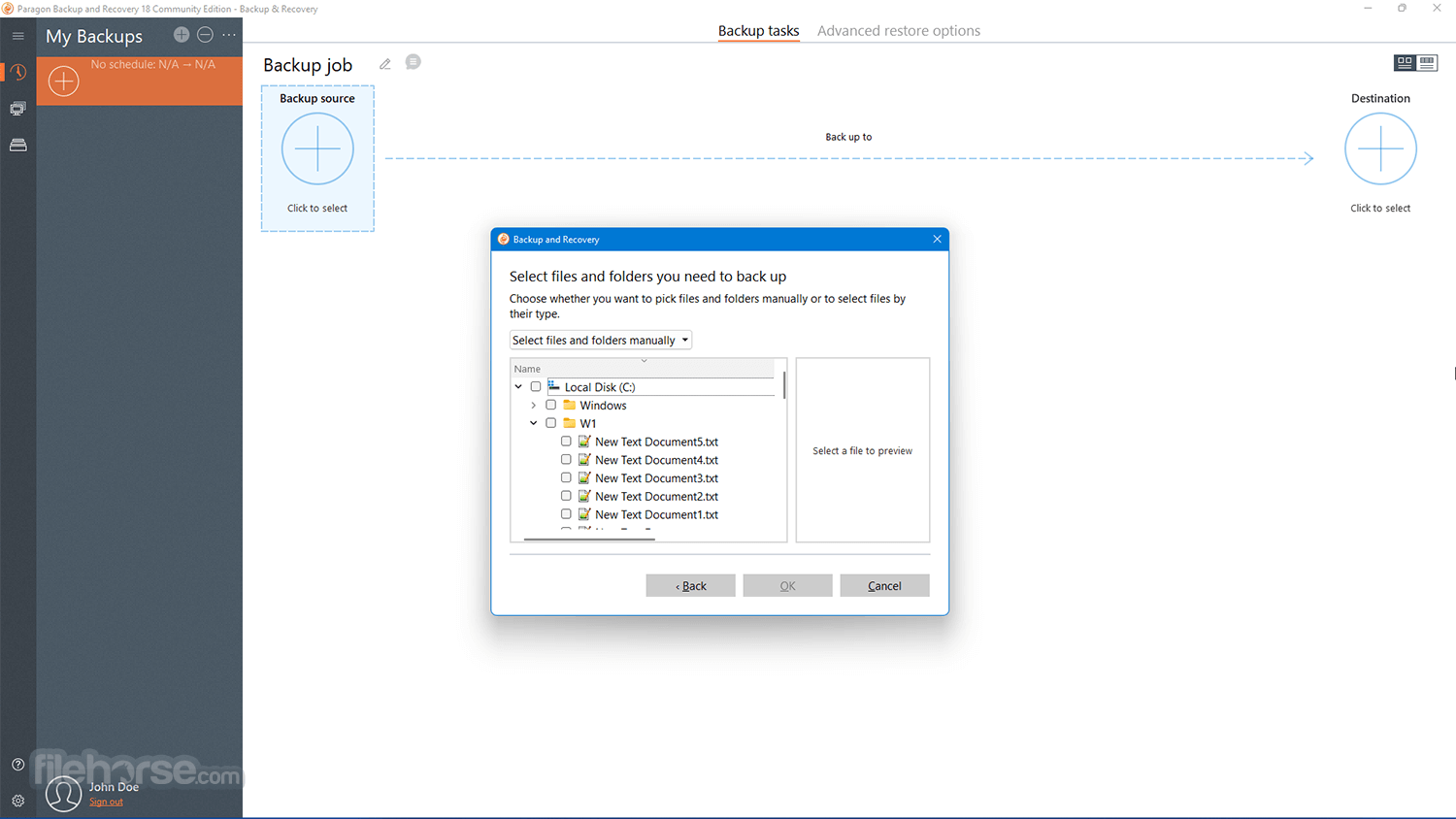Expand the Windows folder node
The height and width of the screenshot is (819, 1456).
533,405
